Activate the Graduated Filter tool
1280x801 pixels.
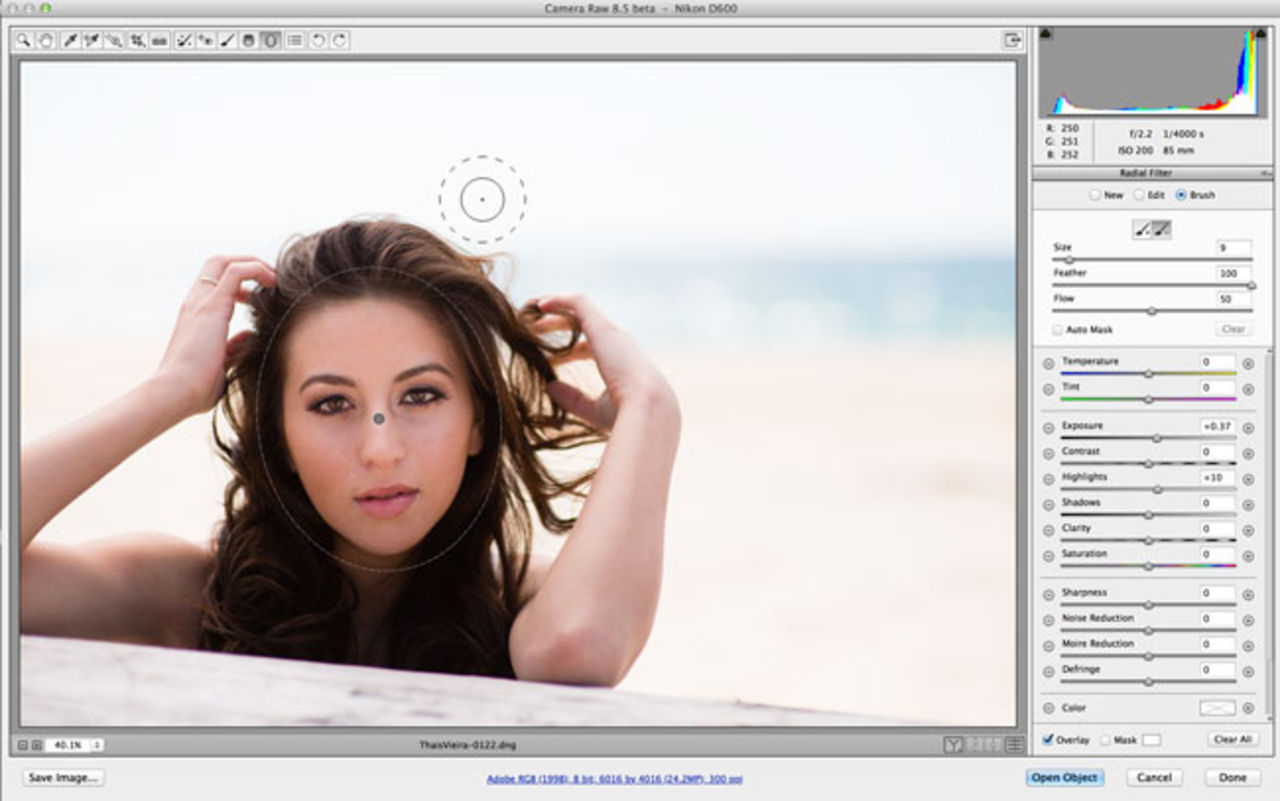249,40
